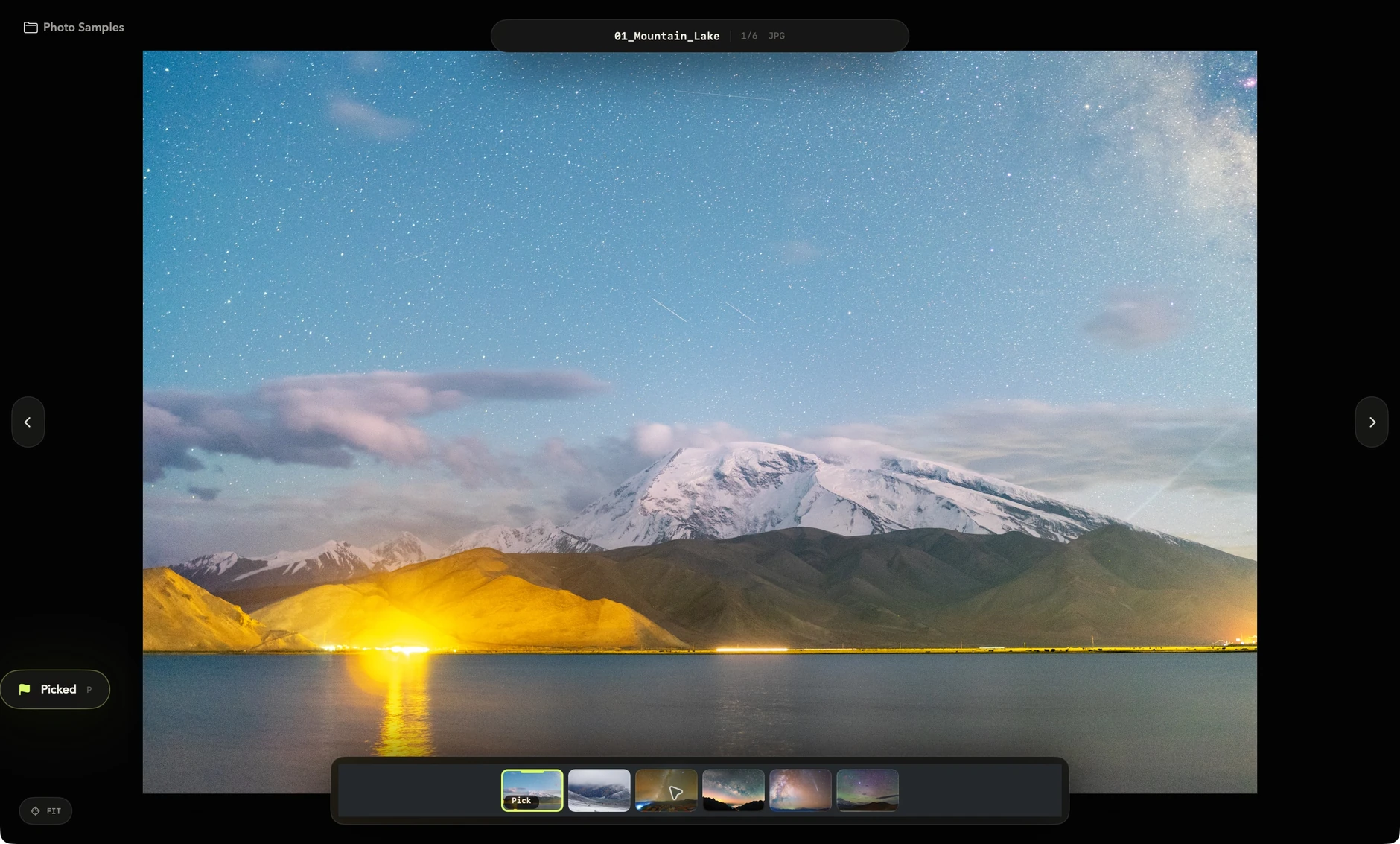This screenshot has width=1400, height=844.
Task: Select the first thumbnail labeled Pick
Action: [x=532, y=790]
